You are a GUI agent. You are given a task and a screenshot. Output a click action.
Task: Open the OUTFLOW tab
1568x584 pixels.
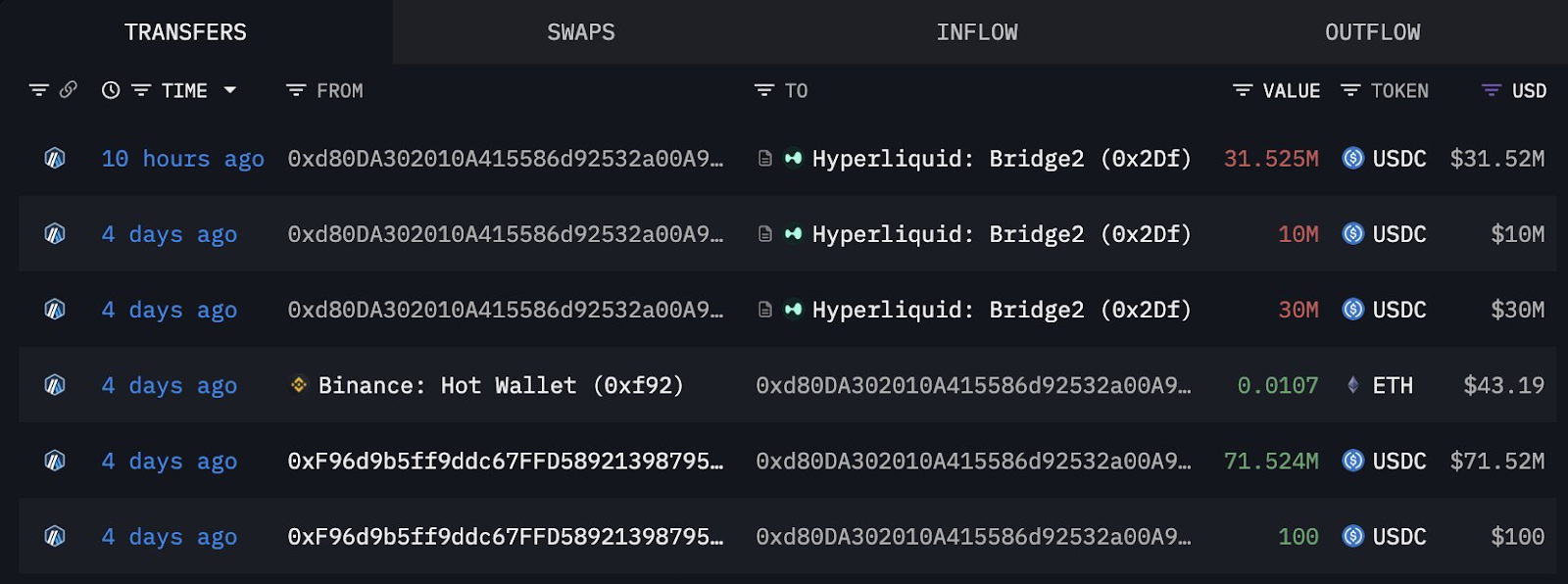click(x=1372, y=32)
